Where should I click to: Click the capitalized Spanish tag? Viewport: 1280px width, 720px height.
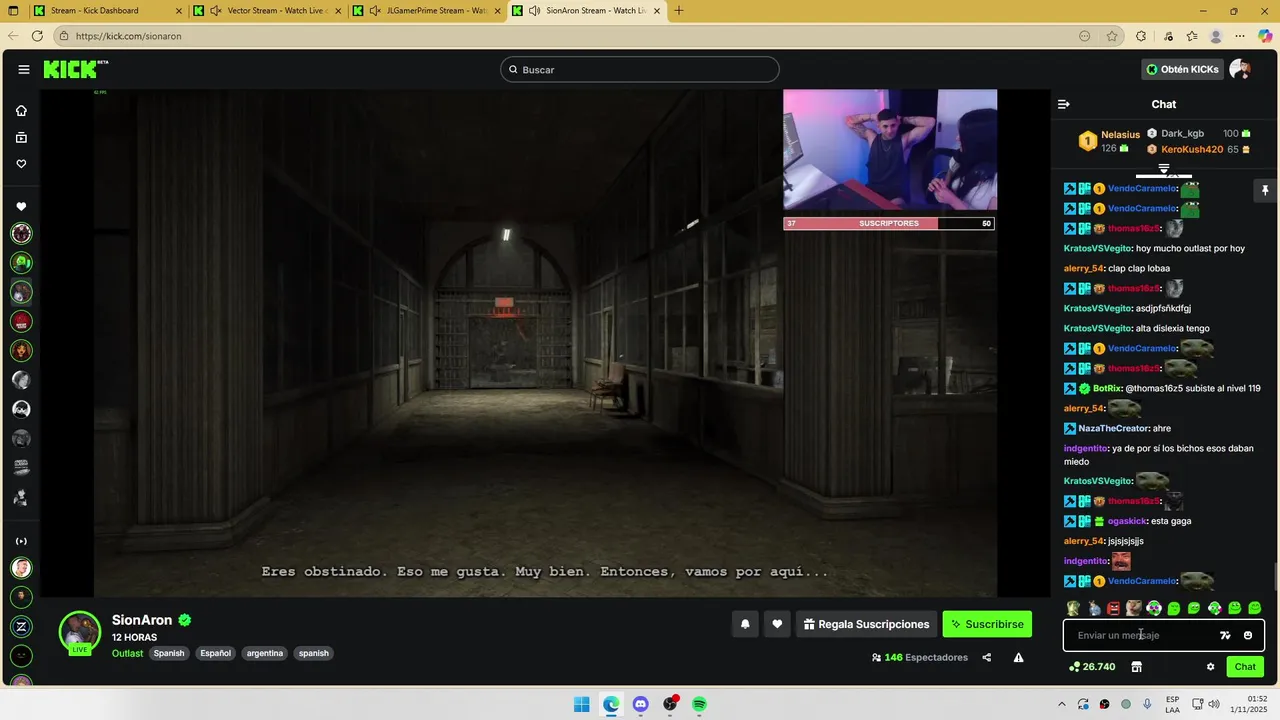coord(169,653)
